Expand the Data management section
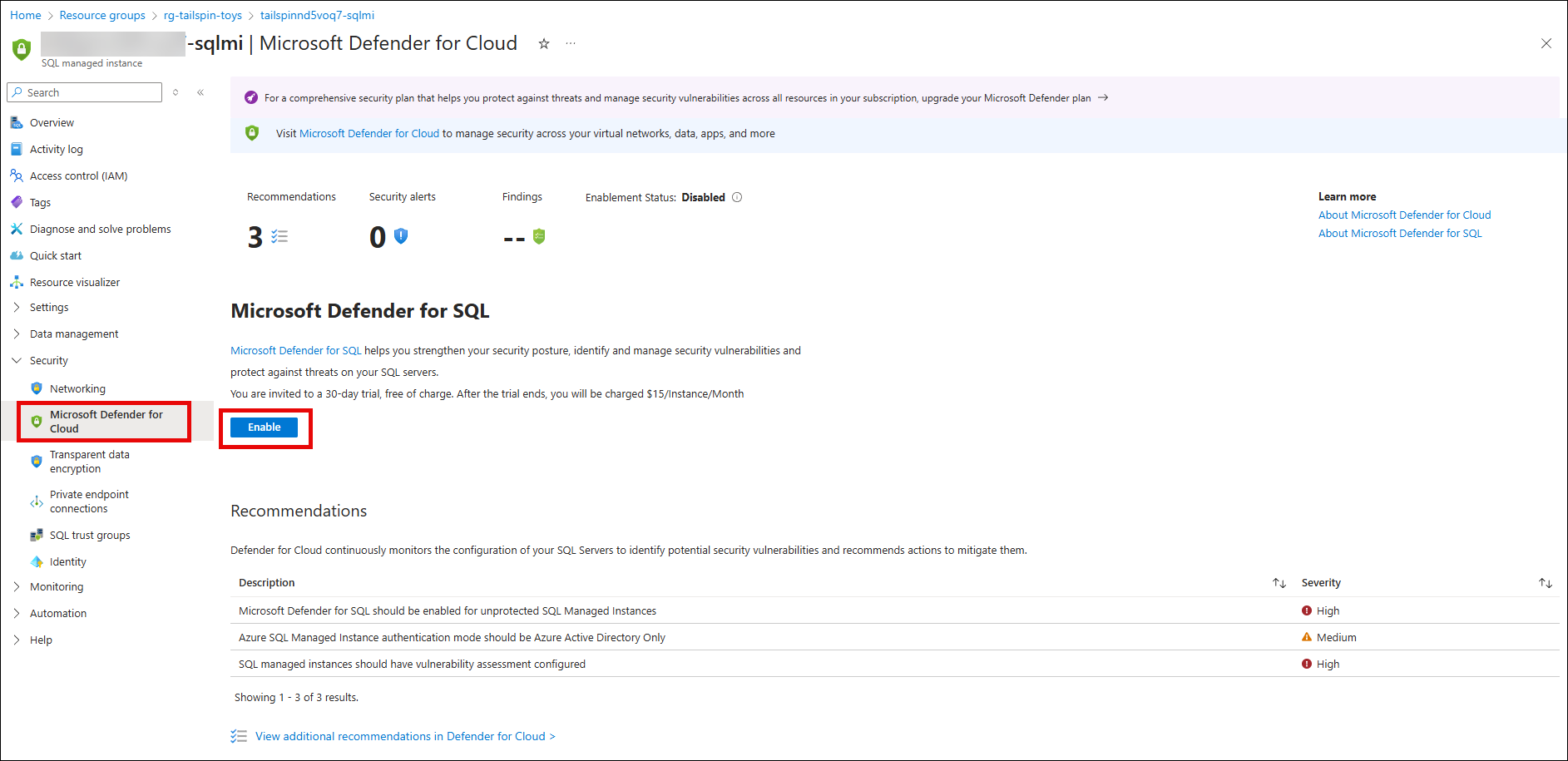 (x=74, y=334)
